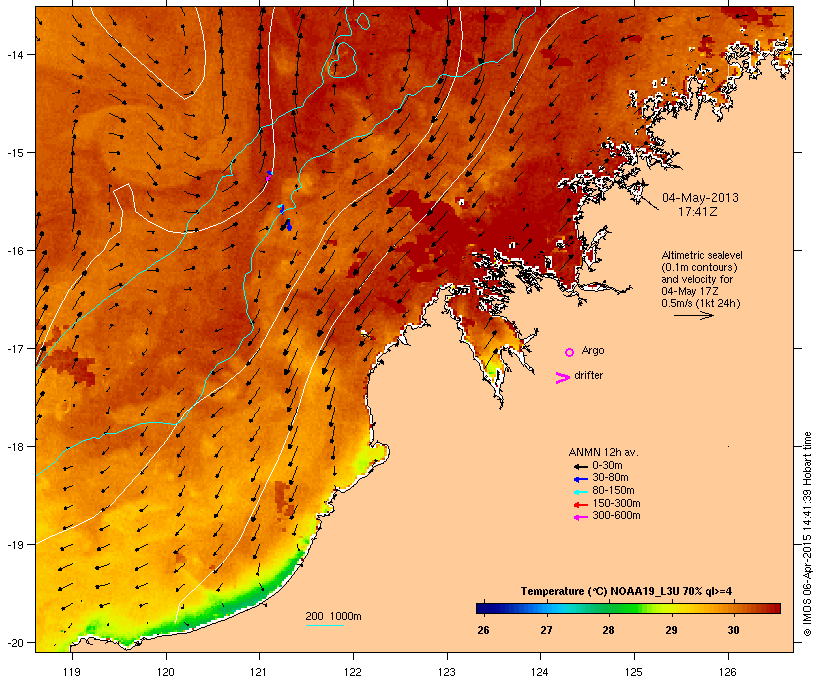The image size is (820, 680).
Task: Click the longitude label 126
Action: pos(727,672)
